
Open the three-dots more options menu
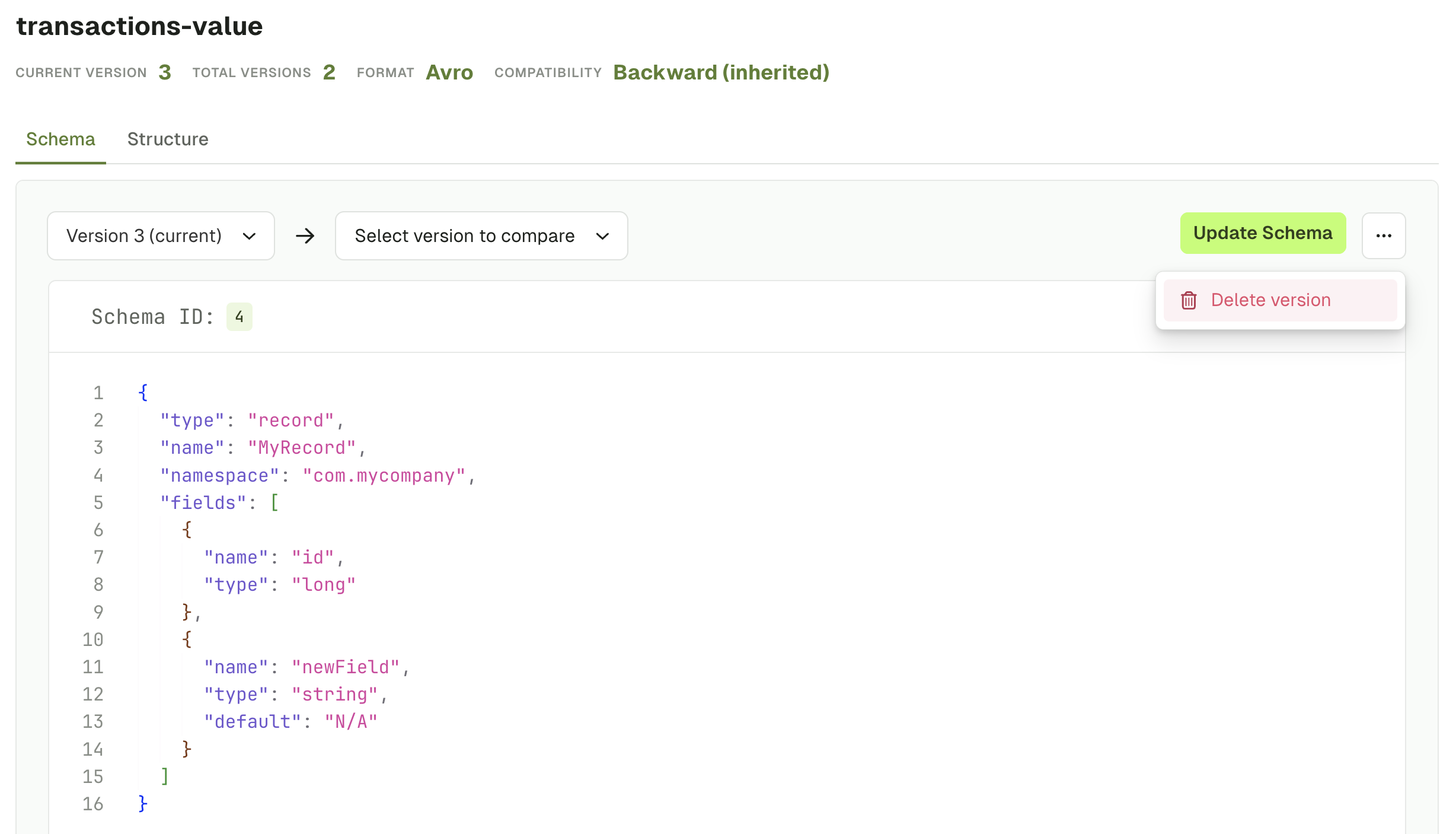tap(1383, 235)
